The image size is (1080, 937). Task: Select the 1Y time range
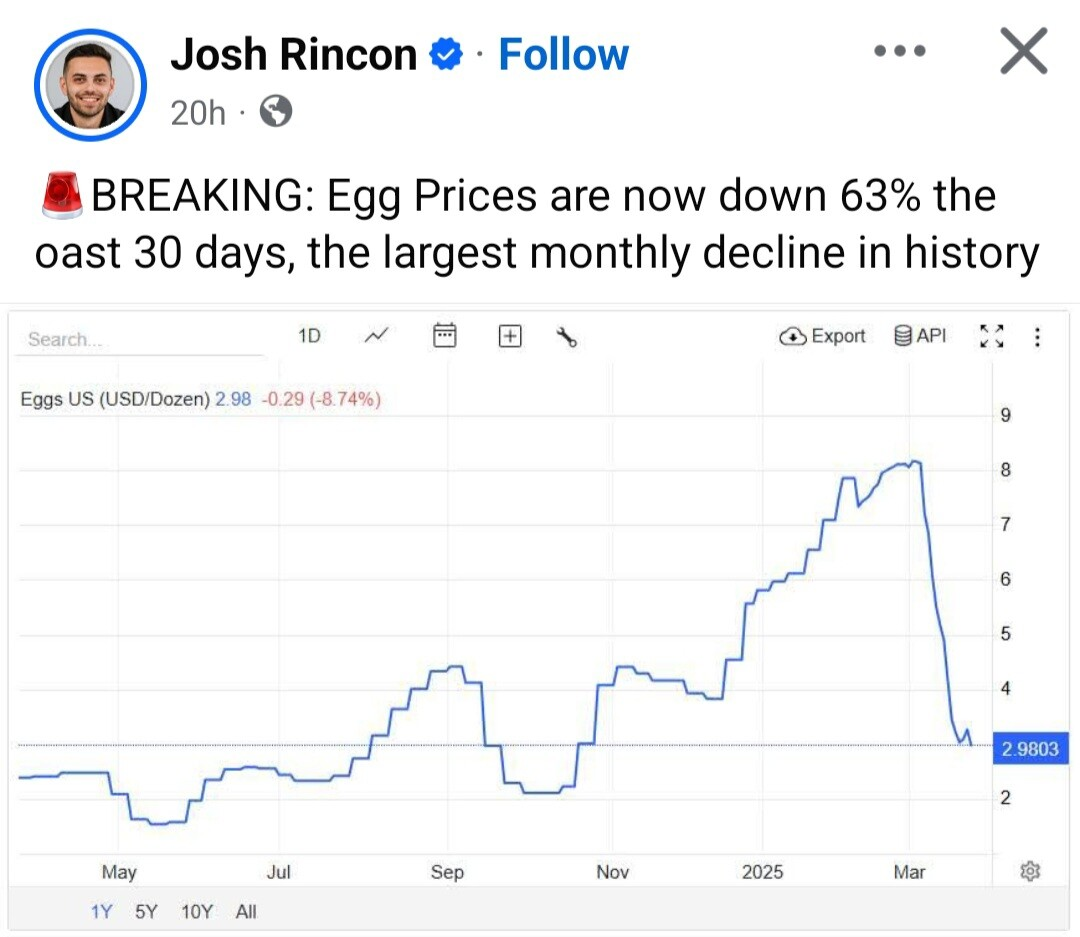[x=101, y=911]
